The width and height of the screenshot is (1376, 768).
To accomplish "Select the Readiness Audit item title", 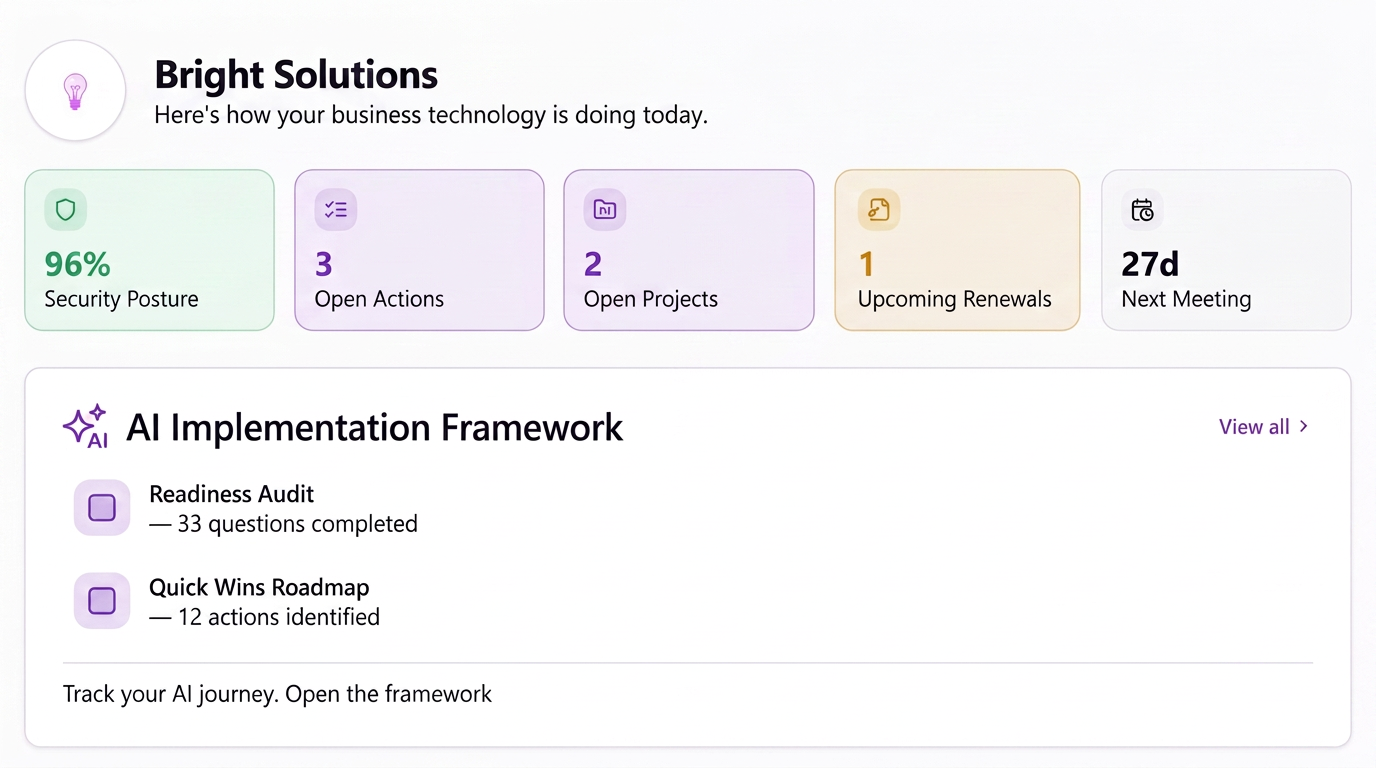I will click(232, 494).
